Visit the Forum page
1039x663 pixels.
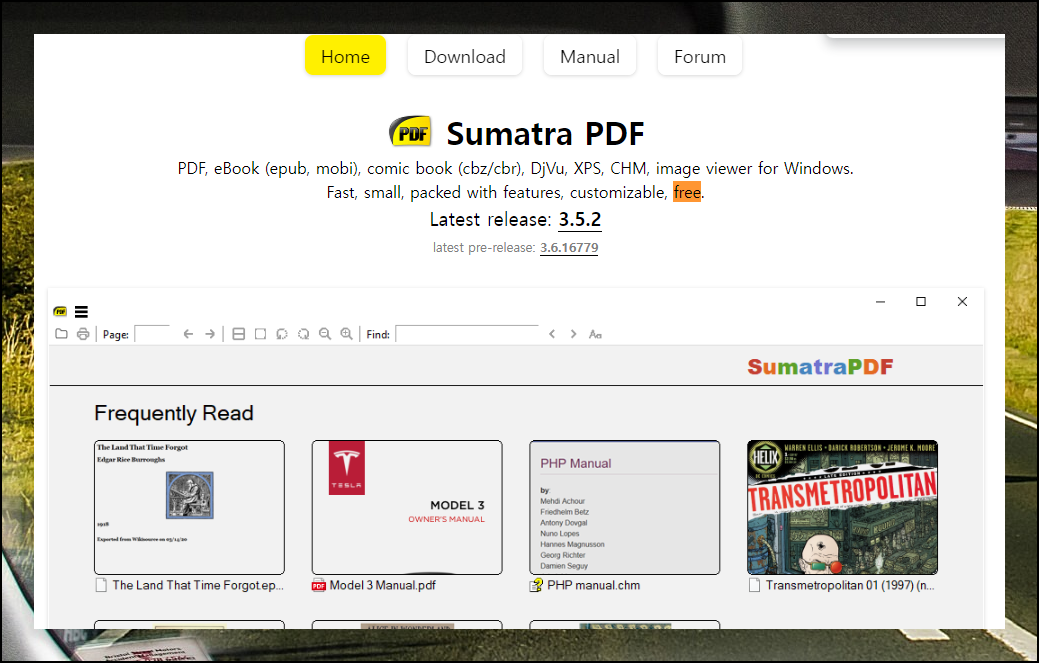pos(700,56)
